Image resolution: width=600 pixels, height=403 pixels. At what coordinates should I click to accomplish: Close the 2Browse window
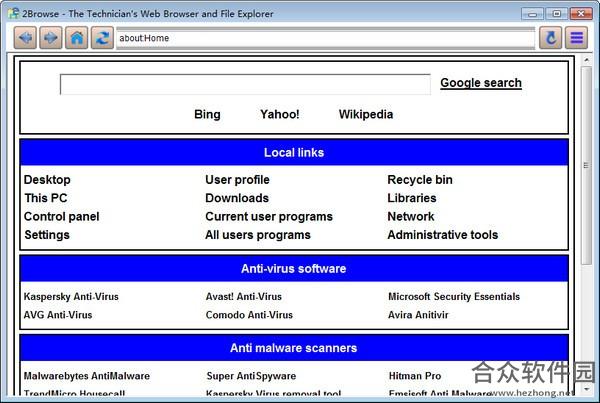click(x=581, y=14)
